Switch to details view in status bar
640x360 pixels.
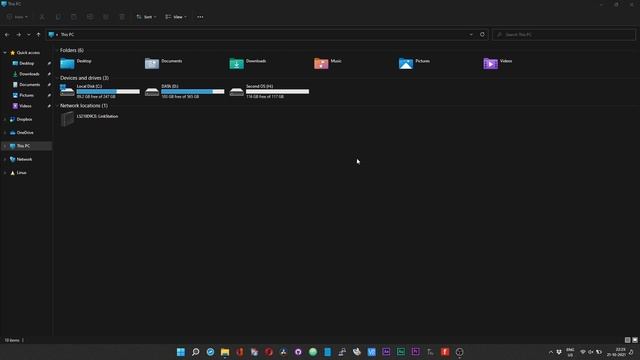(627, 340)
